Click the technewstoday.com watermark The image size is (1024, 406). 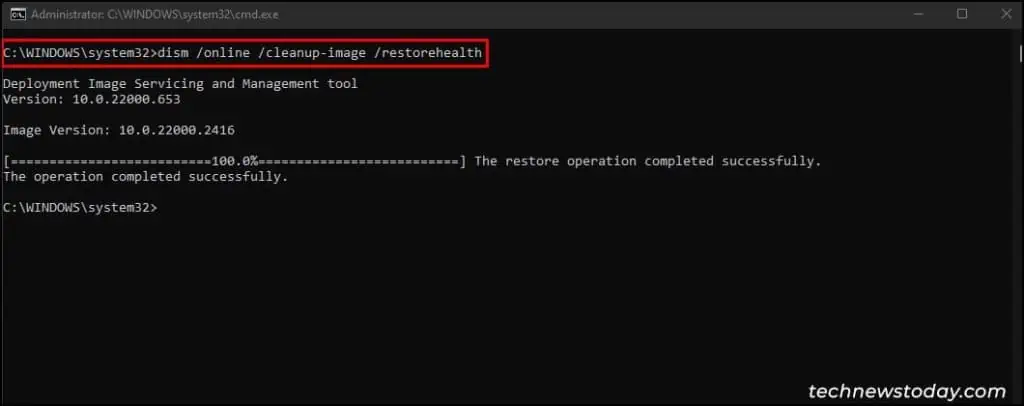(907, 392)
